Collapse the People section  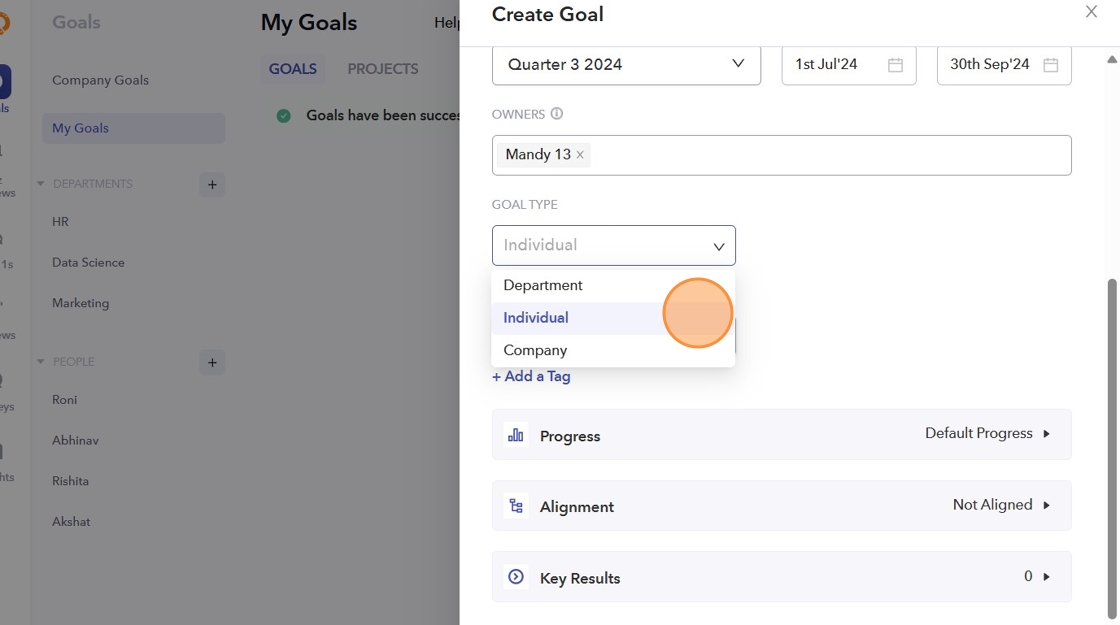(41, 362)
